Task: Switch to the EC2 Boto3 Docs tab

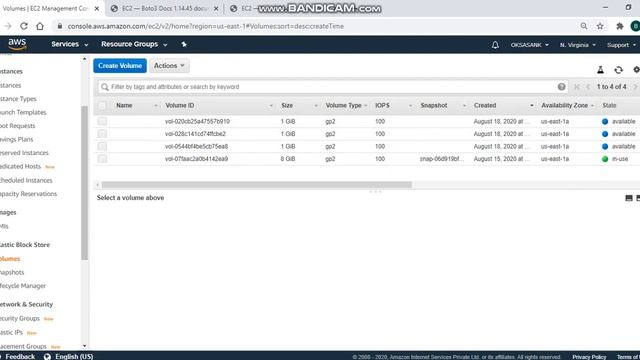Action: [165, 9]
